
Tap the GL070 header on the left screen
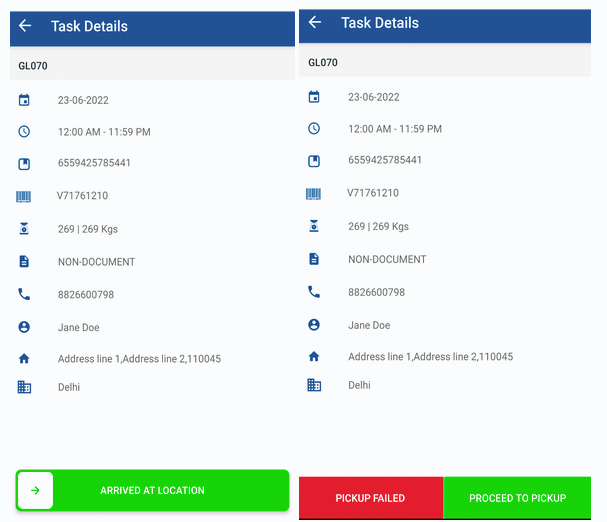click(x=33, y=66)
